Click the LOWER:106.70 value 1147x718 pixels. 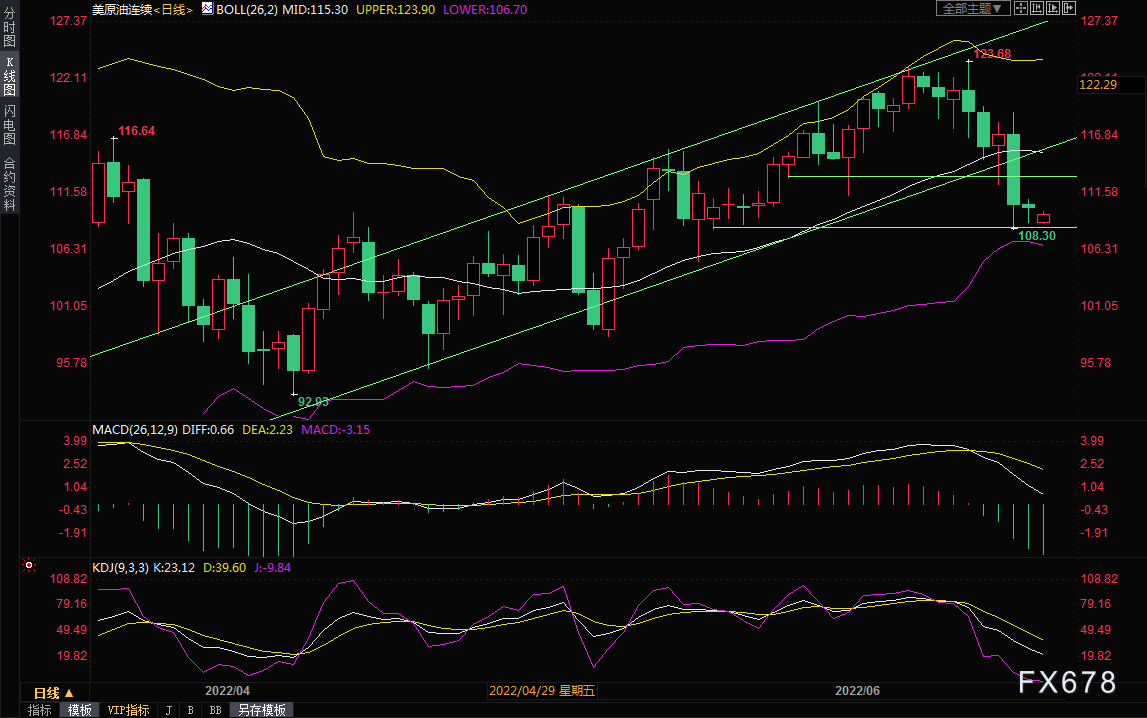point(485,10)
